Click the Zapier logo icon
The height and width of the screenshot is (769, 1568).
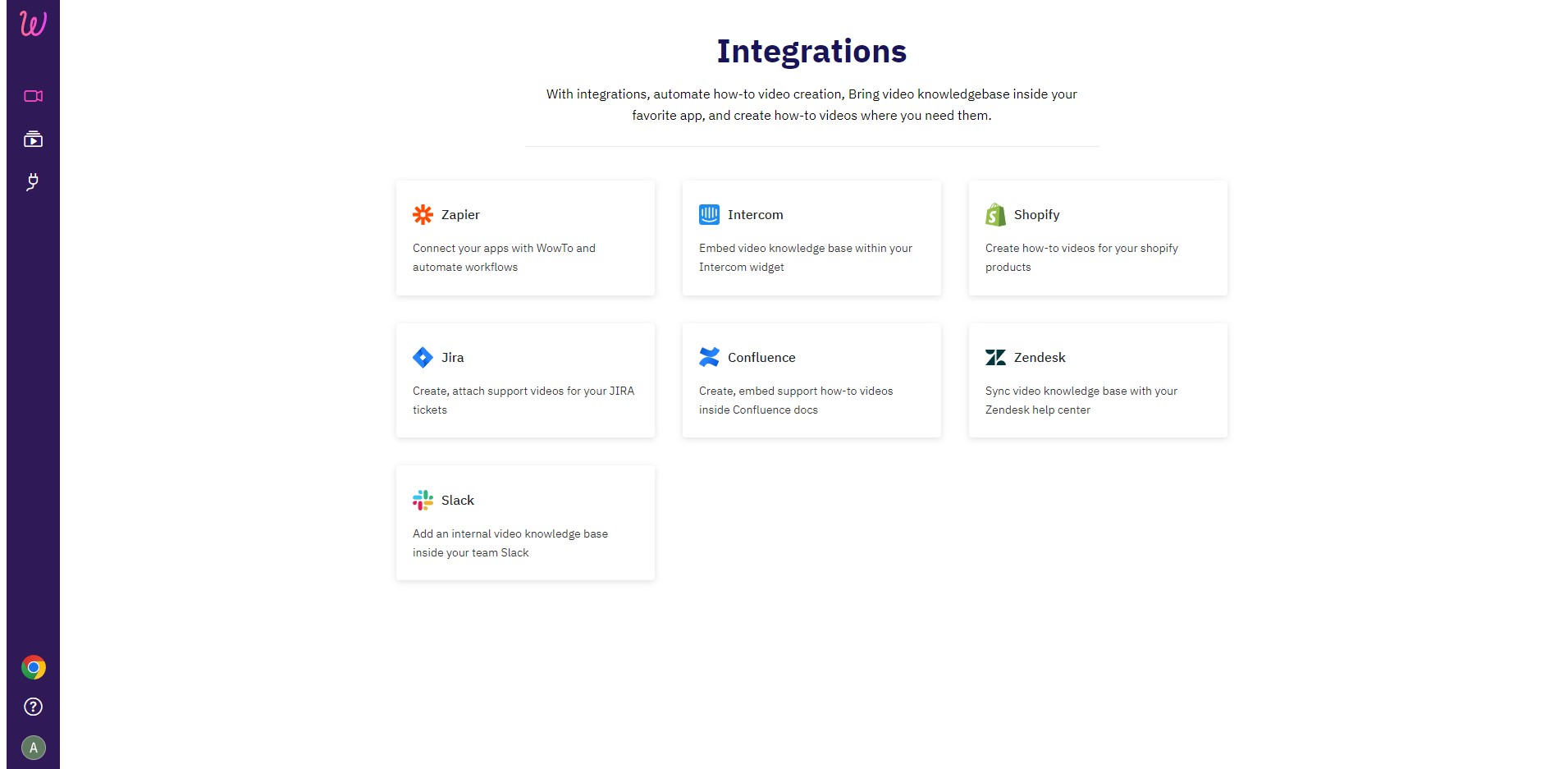pyautogui.click(x=423, y=214)
